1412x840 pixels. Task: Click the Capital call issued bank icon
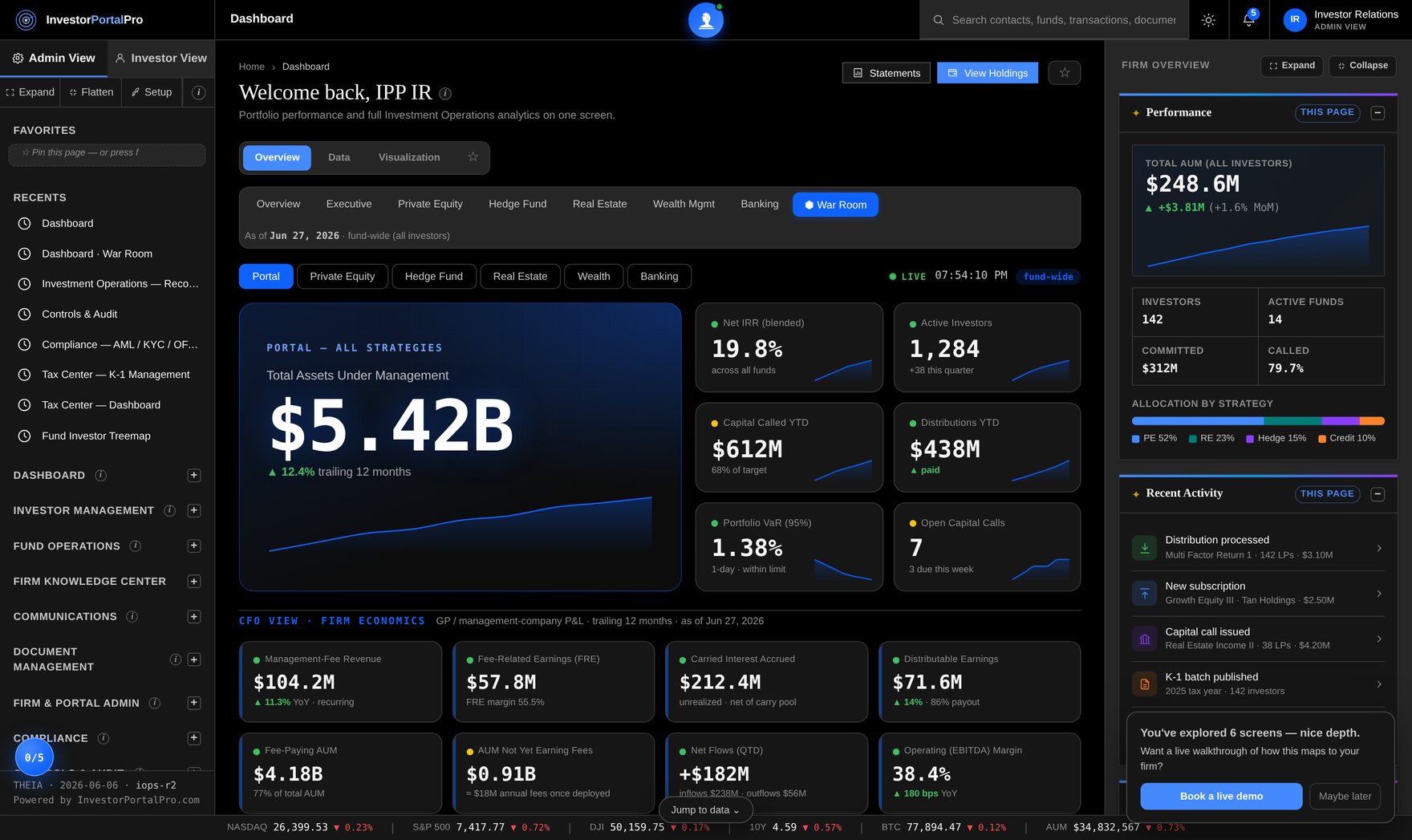coord(1145,639)
